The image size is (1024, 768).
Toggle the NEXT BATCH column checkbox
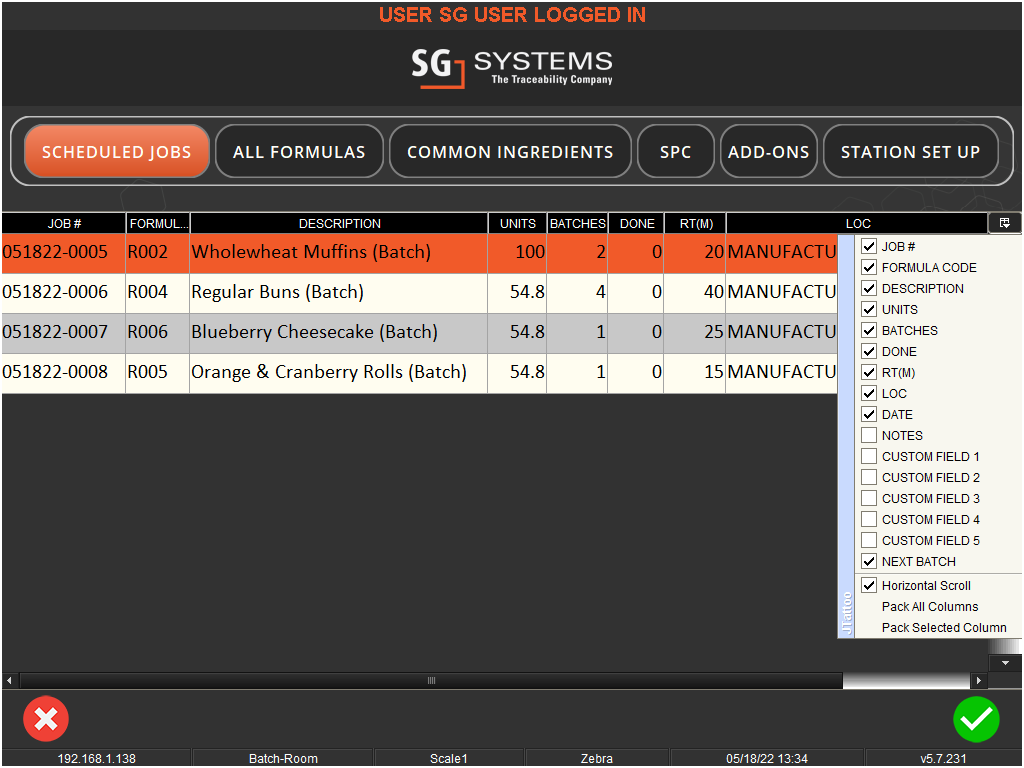[x=869, y=561]
